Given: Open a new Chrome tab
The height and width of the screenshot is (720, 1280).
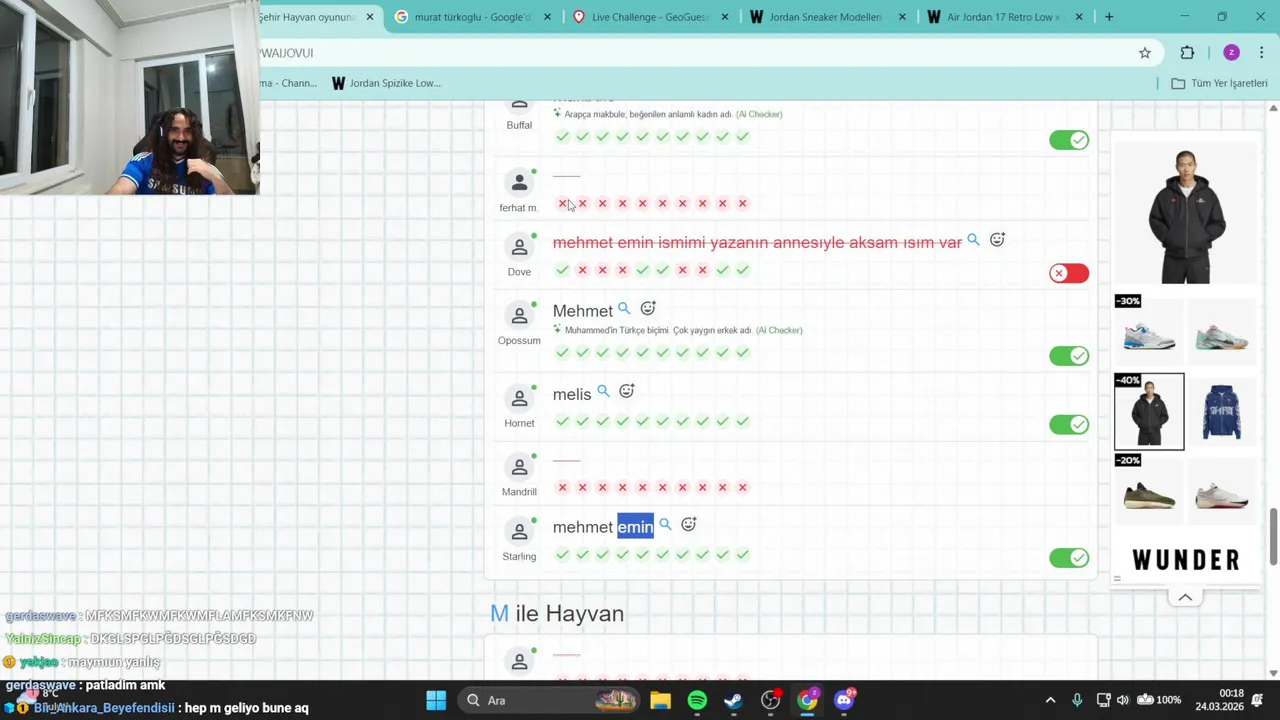Looking at the screenshot, I should [x=1109, y=17].
